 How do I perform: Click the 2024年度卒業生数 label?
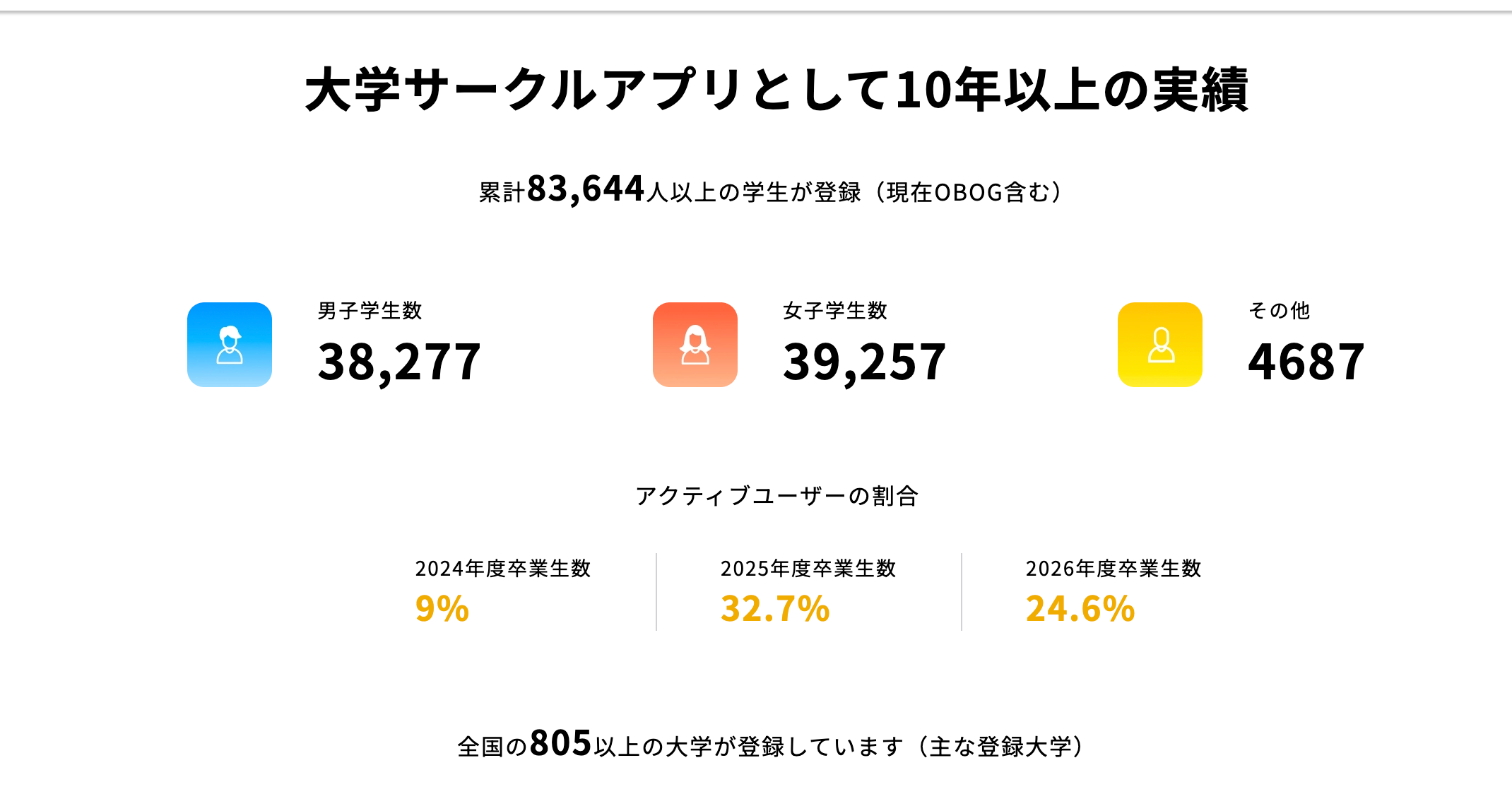(x=502, y=569)
